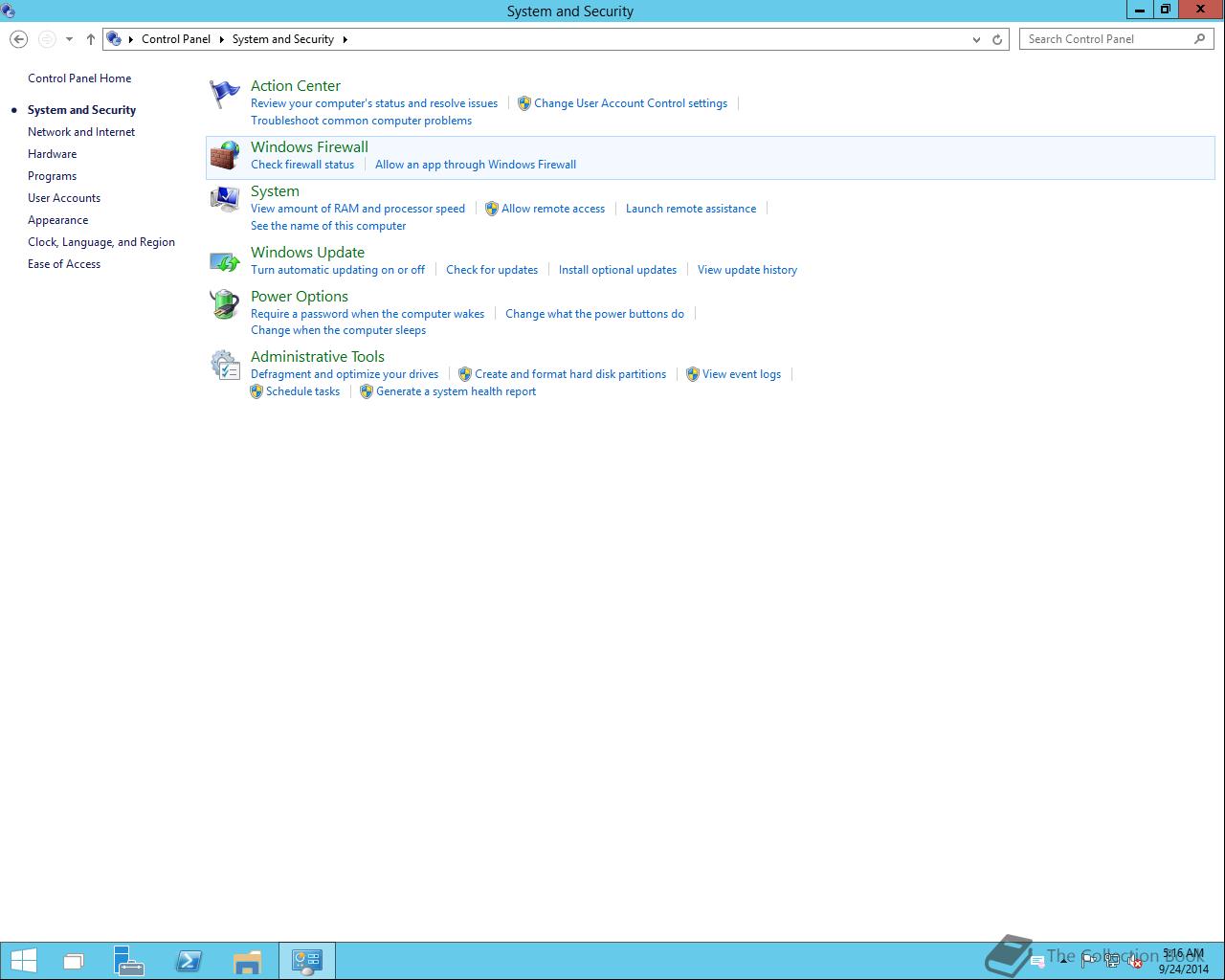Click Create and format hard disk partitions
Image resolution: width=1225 pixels, height=980 pixels.
click(x=570, y=374)
